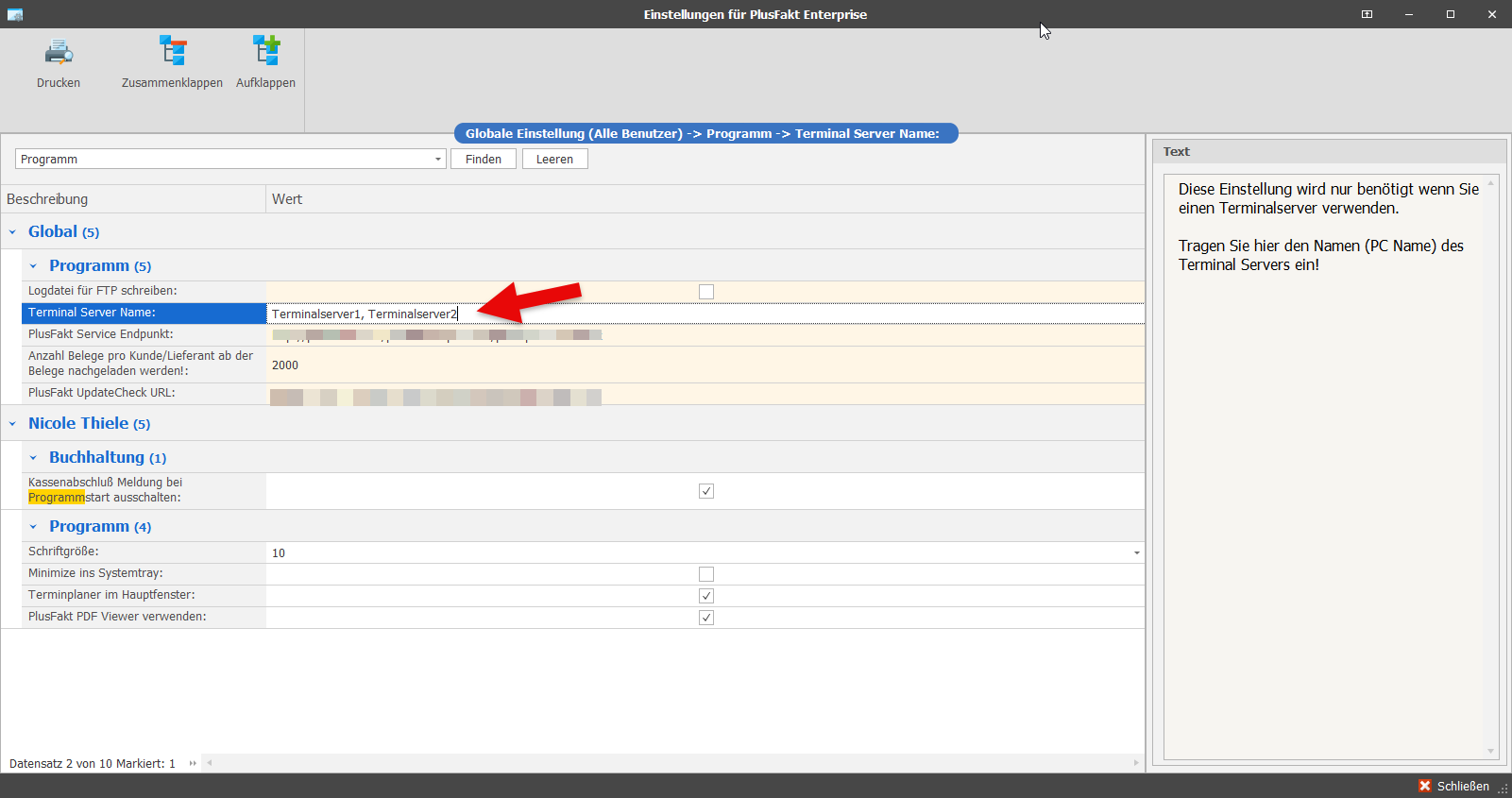1512x798 pixels.
Task: Click the Zusammenklappen collapse-all icon
Action: tap(172, 51)
